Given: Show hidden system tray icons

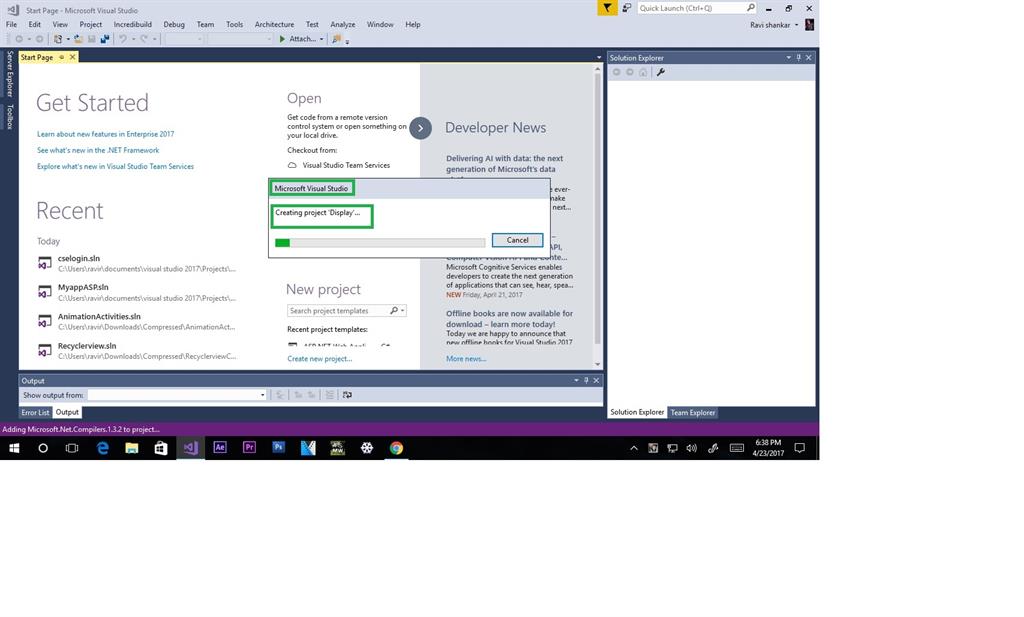Looking at the screenshot, I should click(633, 448).
